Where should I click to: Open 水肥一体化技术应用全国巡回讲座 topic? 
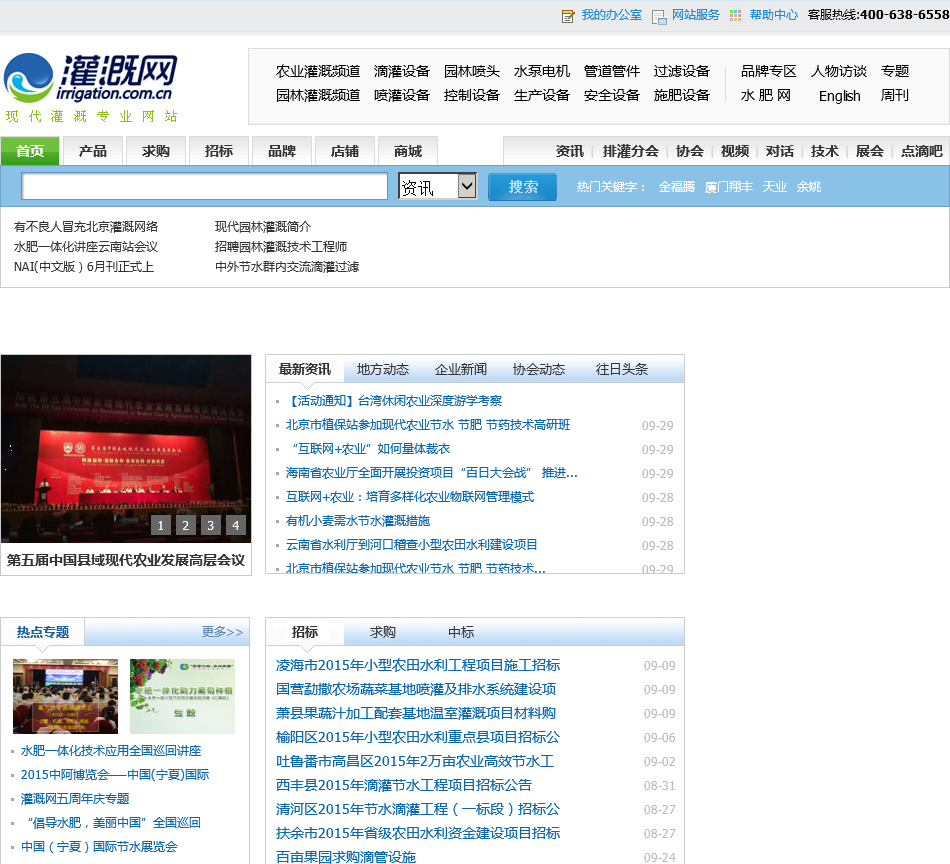[111, 751]
